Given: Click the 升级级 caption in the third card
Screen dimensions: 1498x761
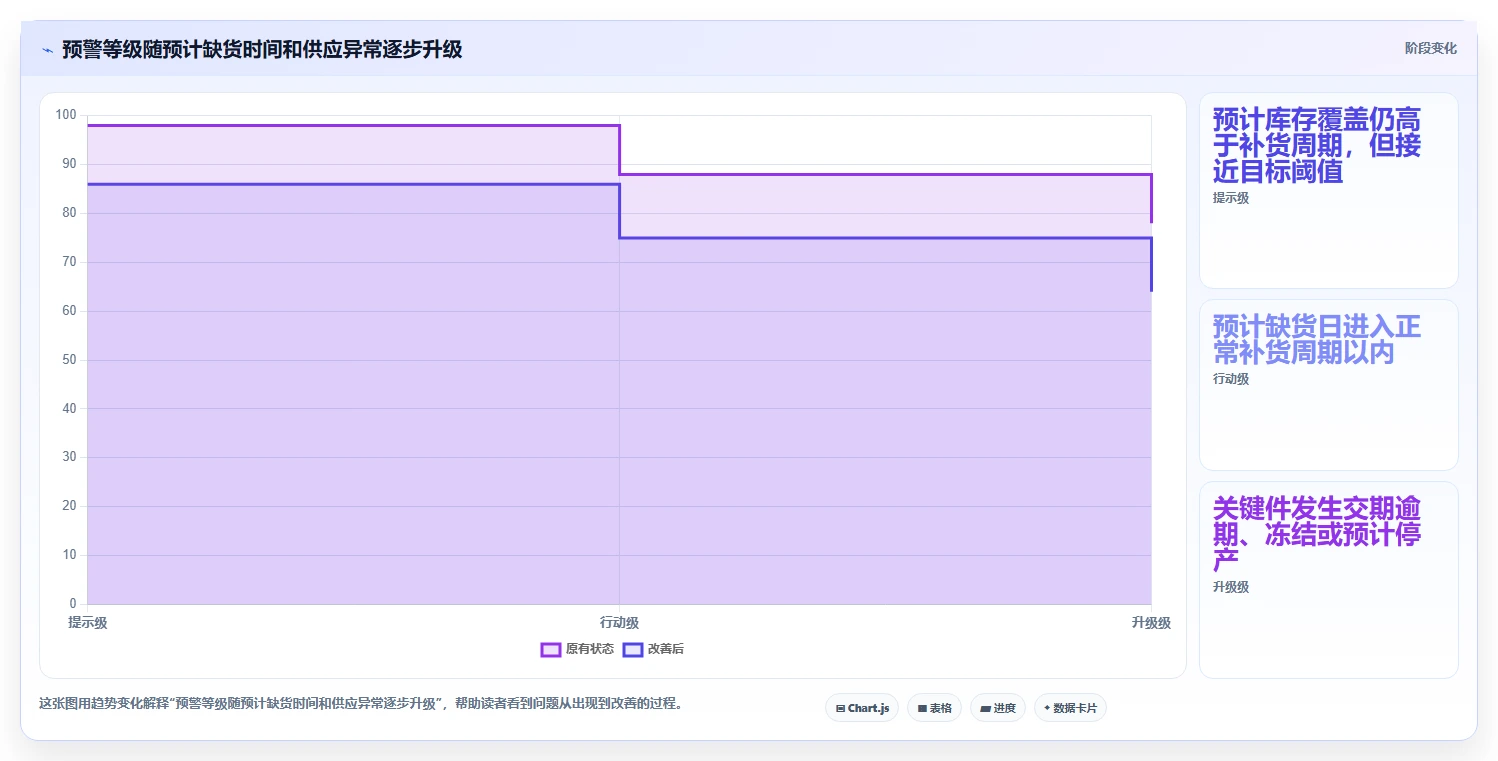Looking at the screenshot, I should click(x=1231, y=587).
